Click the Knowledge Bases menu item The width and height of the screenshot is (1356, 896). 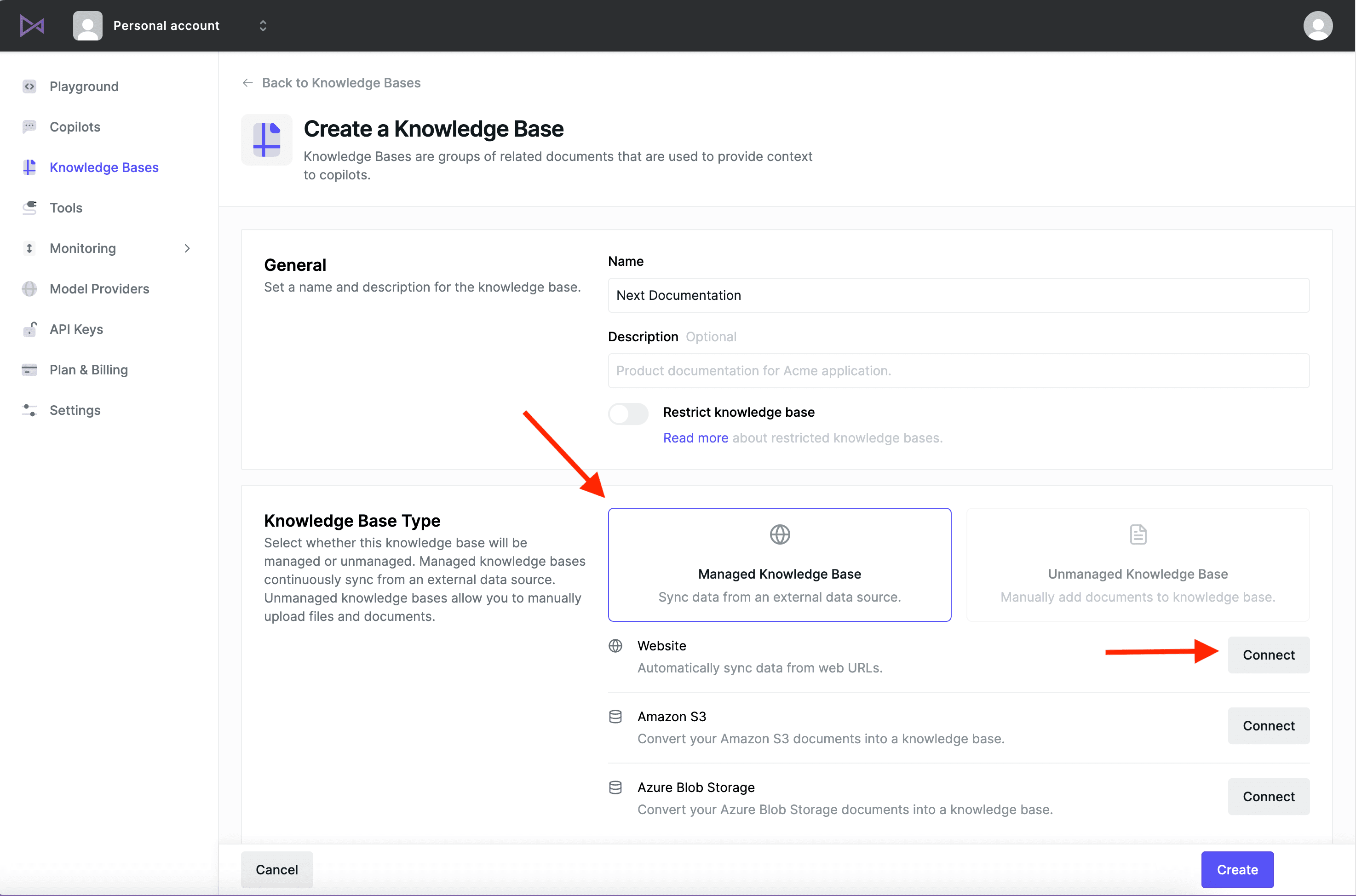[104, 167]
